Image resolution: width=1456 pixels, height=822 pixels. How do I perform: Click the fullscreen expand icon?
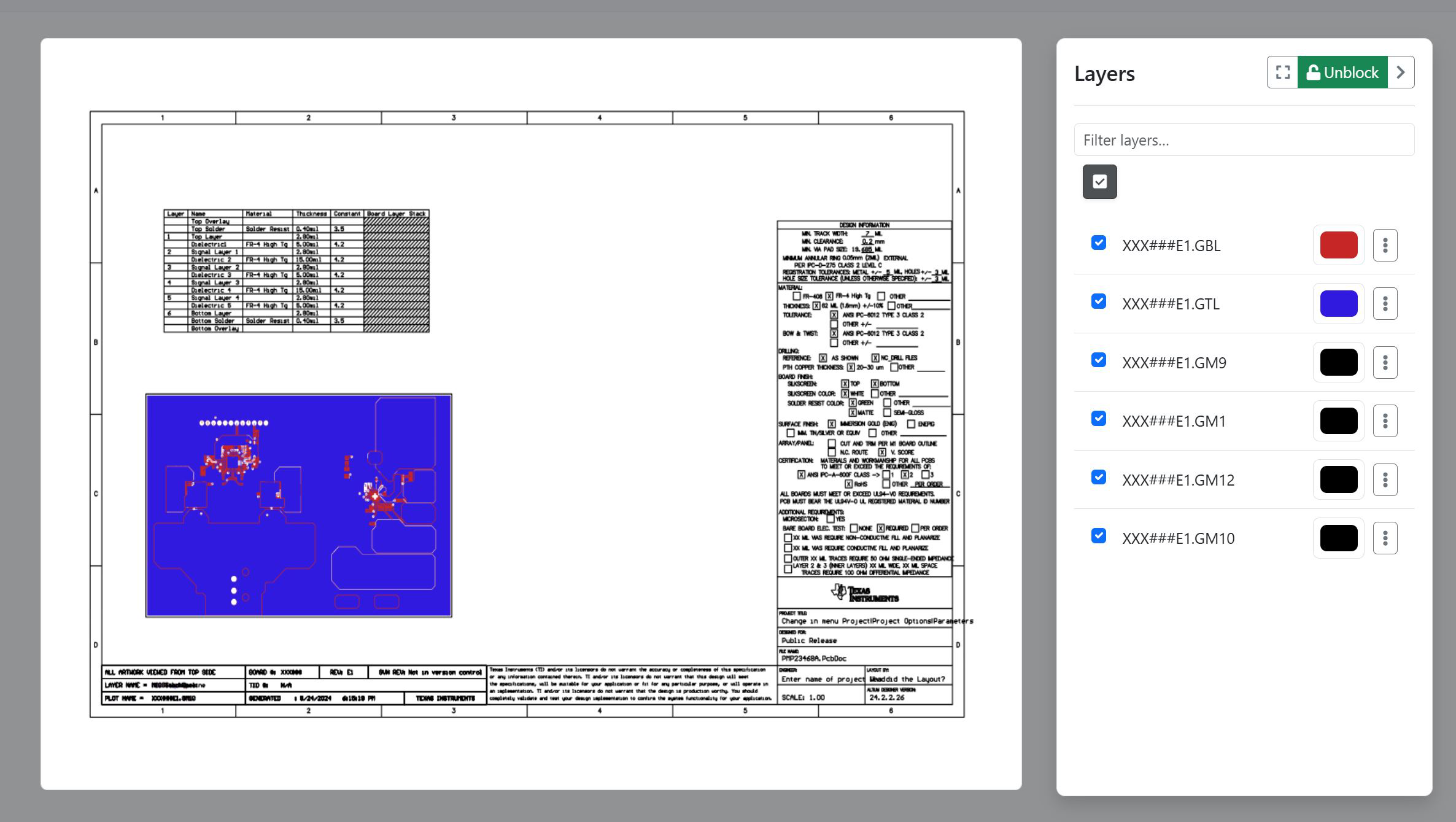click(x=1282, y=72)
